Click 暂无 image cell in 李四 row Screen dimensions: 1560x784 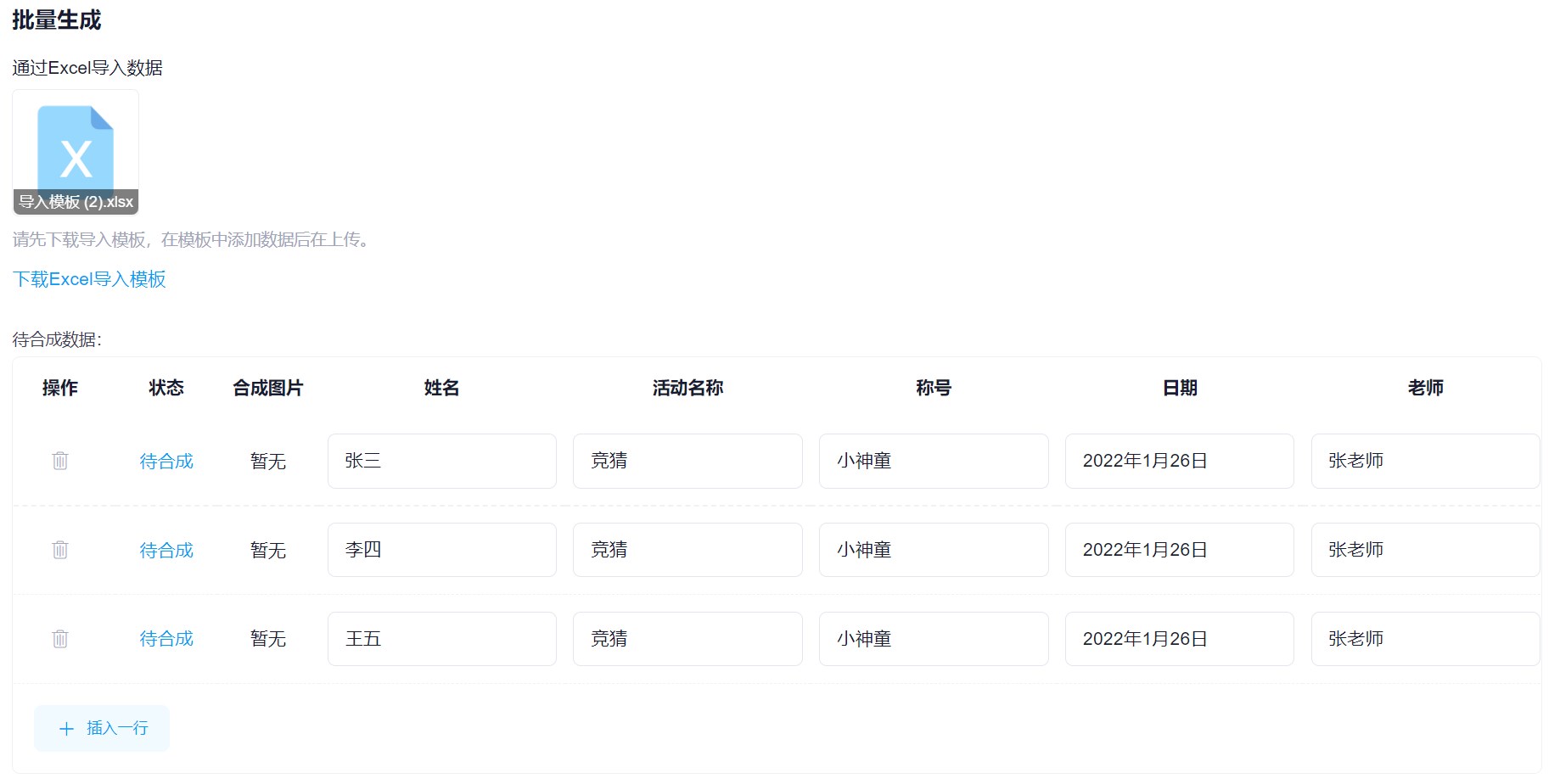pyautogui.click(x=268, y=550)
